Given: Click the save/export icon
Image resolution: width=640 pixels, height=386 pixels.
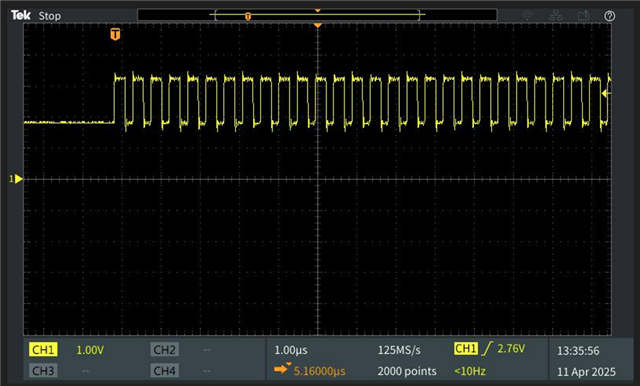Looking at the screenshot, I should point(584,16).
